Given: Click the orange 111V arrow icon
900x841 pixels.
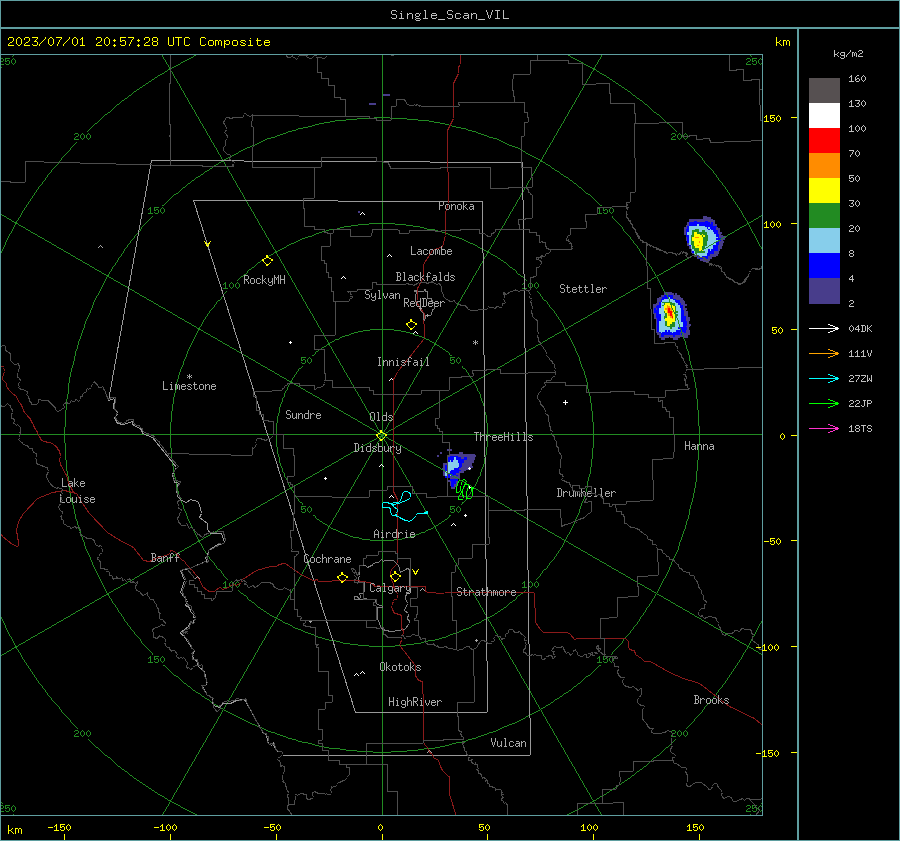Looking at the screenshot, I should click(x=824, y=354).
